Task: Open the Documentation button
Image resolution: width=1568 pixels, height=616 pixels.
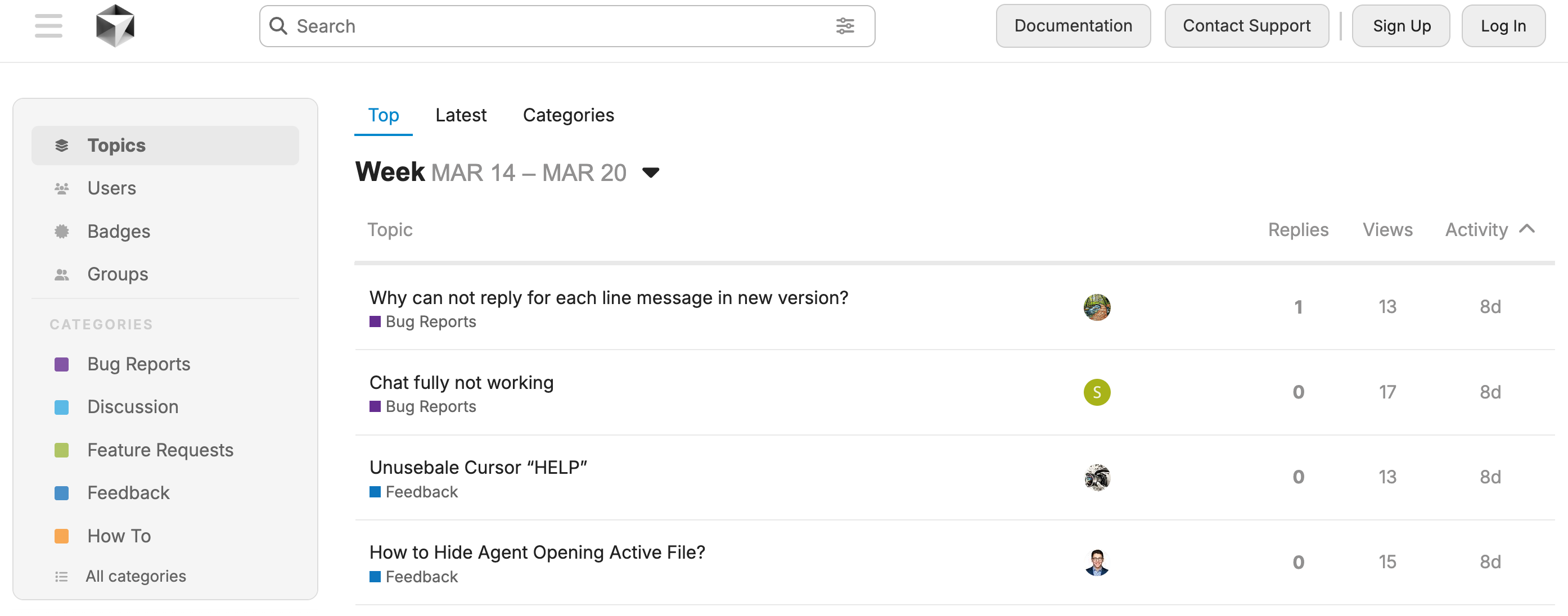Action: click(x=1073, y=25)
